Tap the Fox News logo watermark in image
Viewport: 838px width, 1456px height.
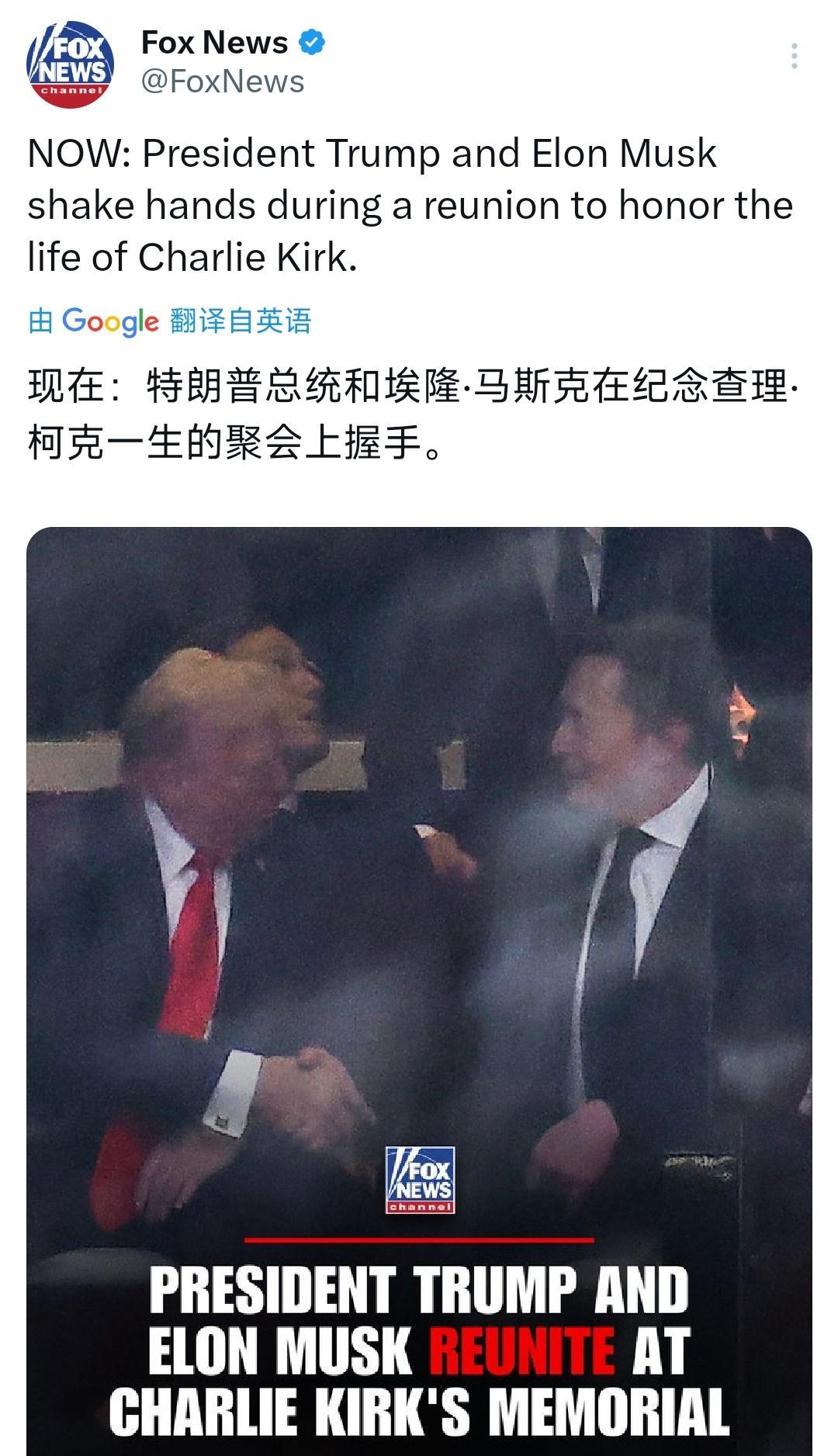click(x=420, y=1180)
